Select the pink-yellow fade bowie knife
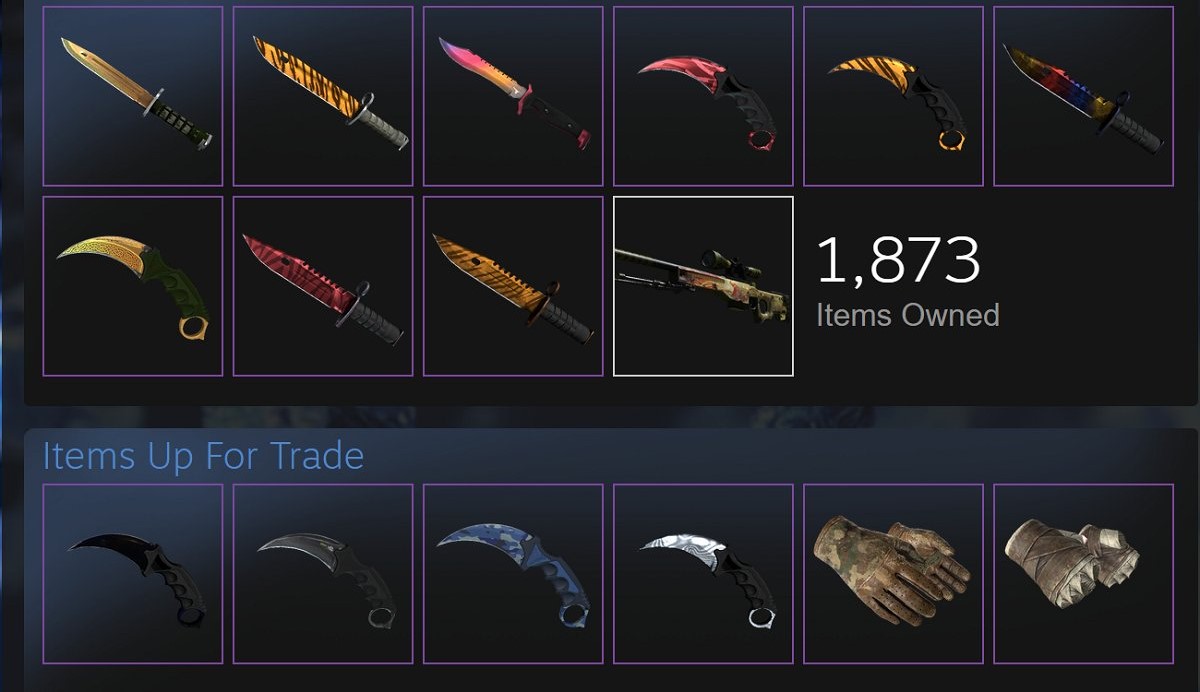Viewport: 1200px width, 692px height. tap(513, 96)
